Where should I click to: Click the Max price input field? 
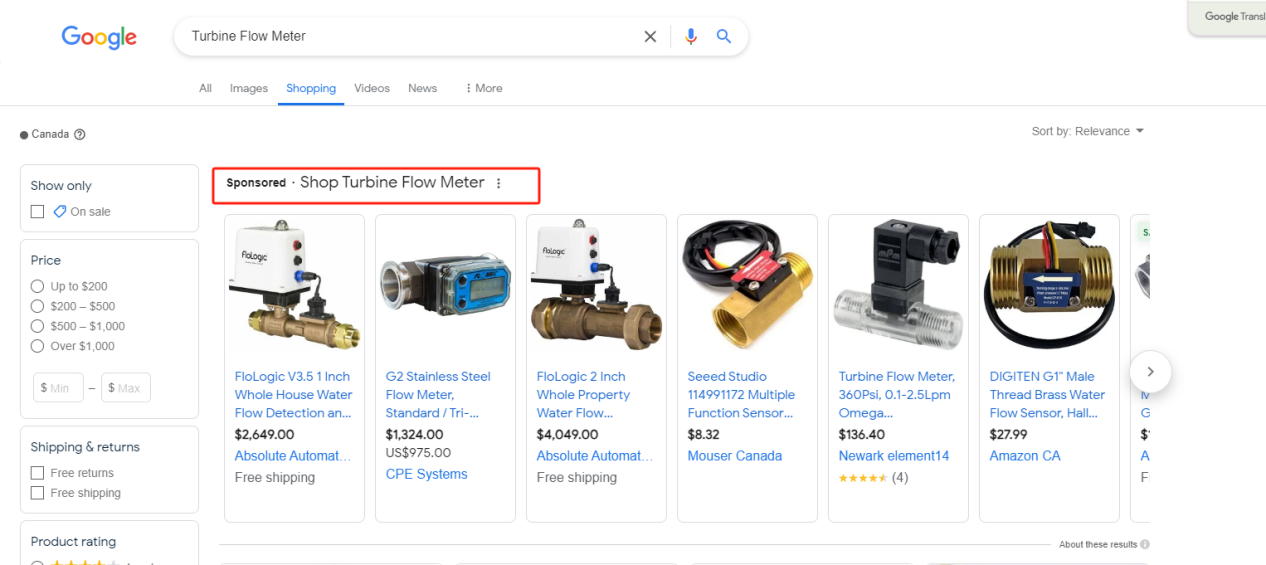coord(126,388)
